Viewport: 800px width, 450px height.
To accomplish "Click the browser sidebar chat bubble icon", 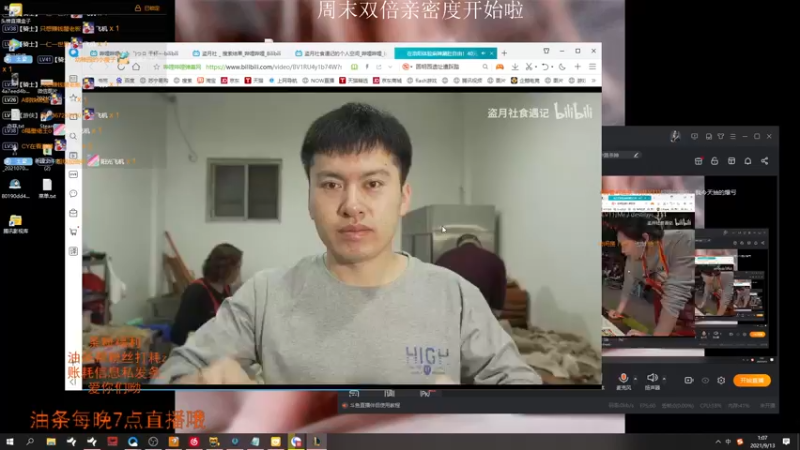I will 73,193.
